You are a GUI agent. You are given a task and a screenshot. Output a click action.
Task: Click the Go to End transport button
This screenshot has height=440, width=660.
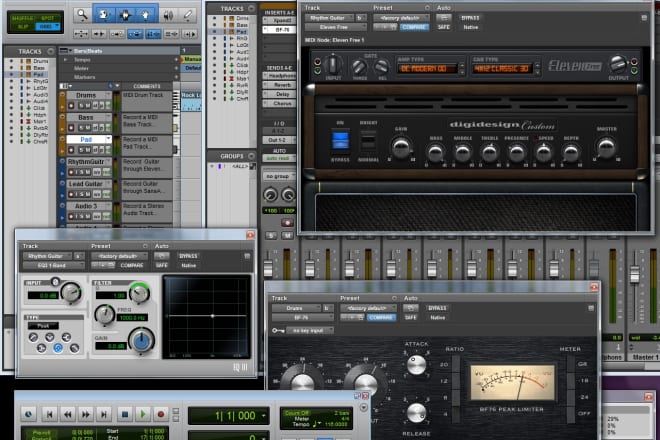tap(104, 414)
